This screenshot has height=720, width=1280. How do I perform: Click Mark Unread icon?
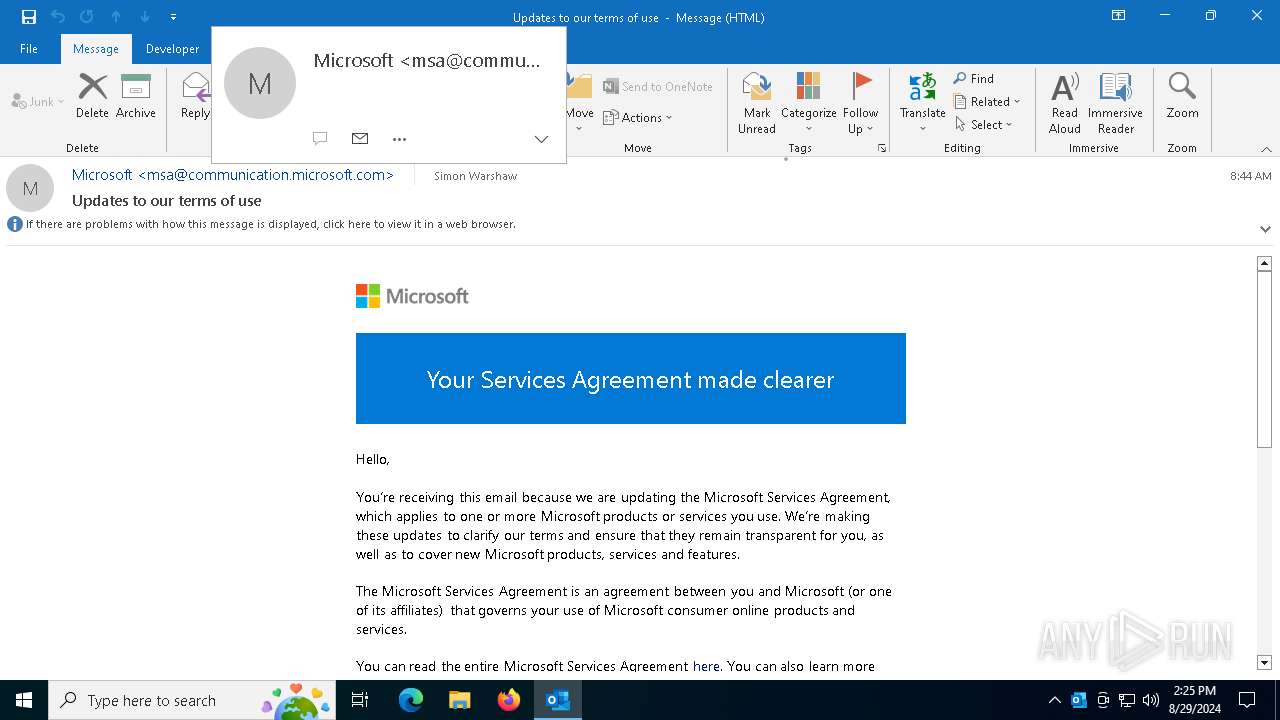[757, 103]
